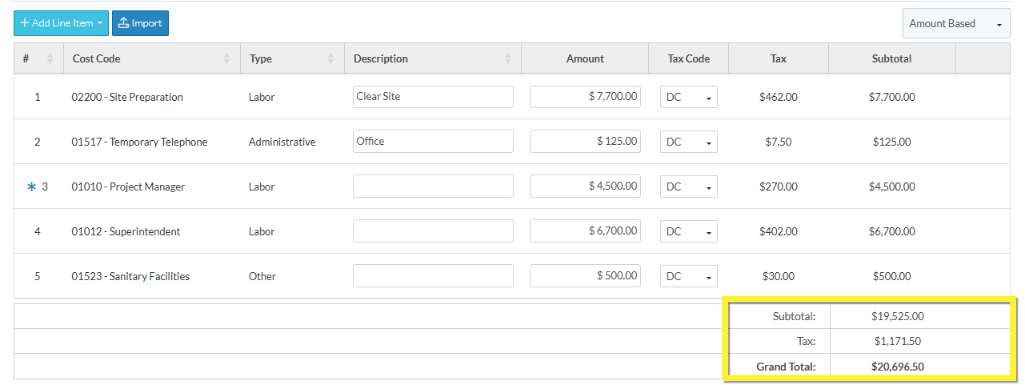This screenshot has height=385, width=1025.
Task: Click the blue asterisk on row 3
Action: click(x=31, y=187)
